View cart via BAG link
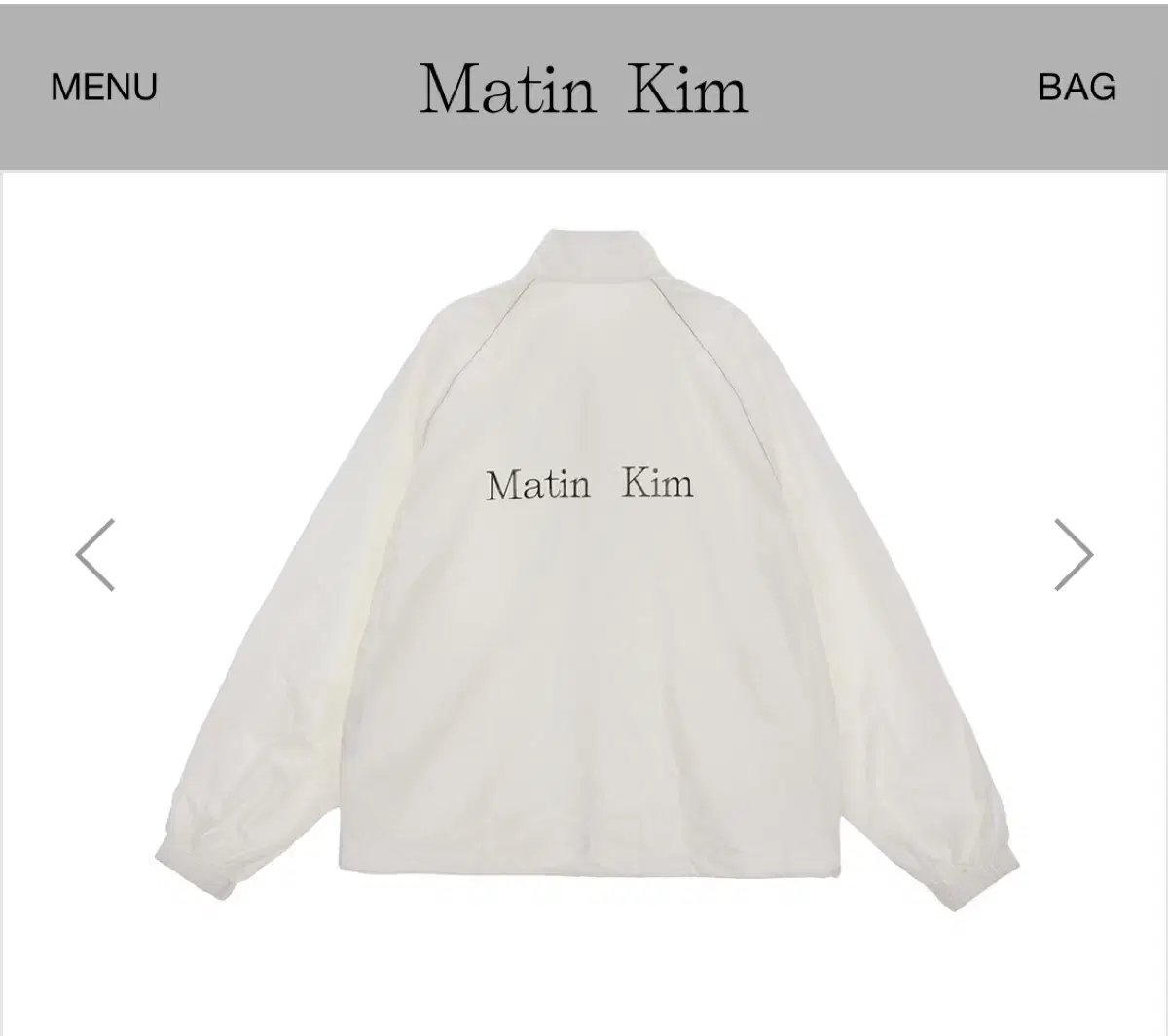 1077,87
